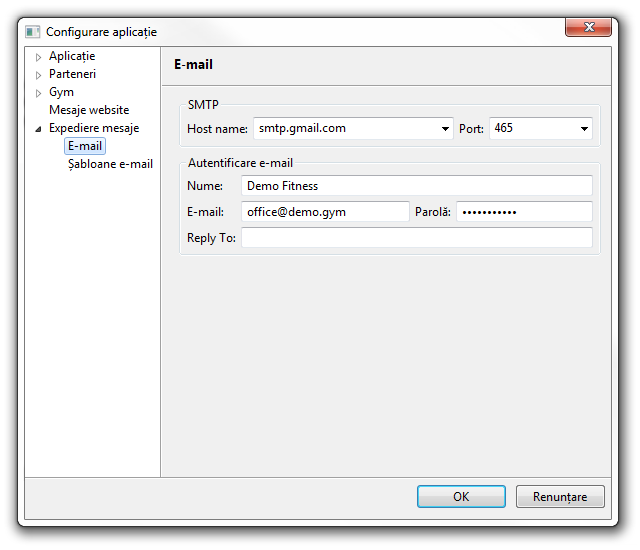Select Mesaje website in the tree
640x550 pixels.
point(89,110)
